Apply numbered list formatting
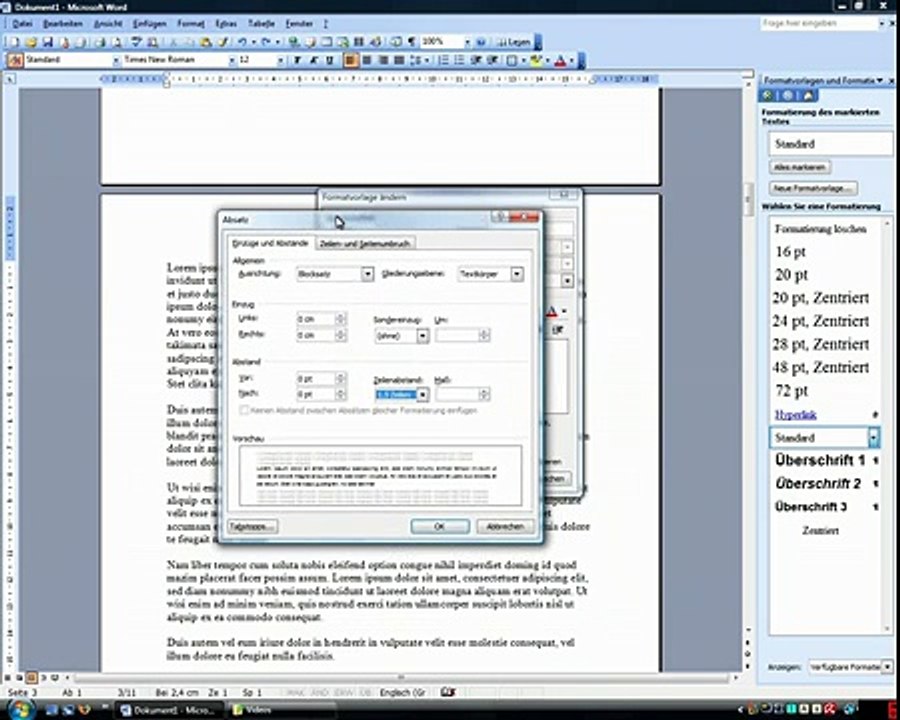This screenshot has width=900, height=720. [x=444, y=60]
